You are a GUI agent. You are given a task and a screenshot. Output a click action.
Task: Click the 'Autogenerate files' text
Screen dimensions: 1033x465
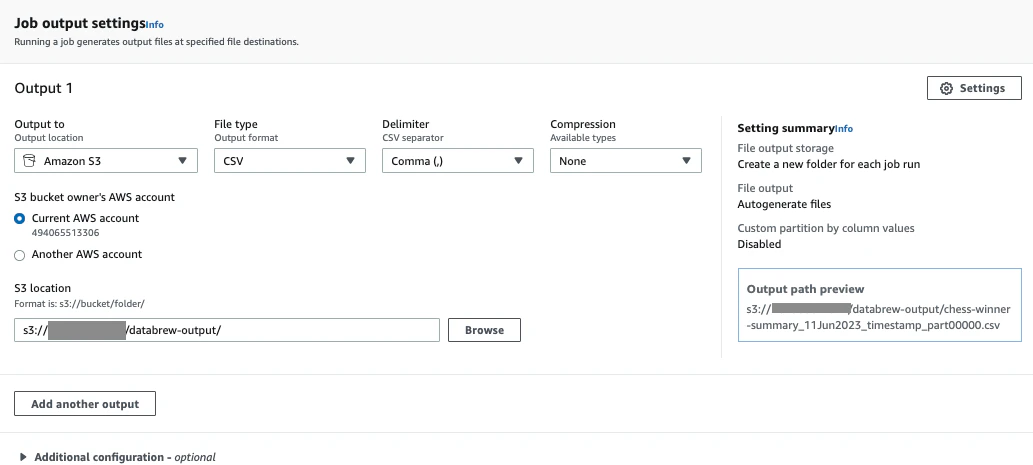pyautogui.click(x=784, y=204)
